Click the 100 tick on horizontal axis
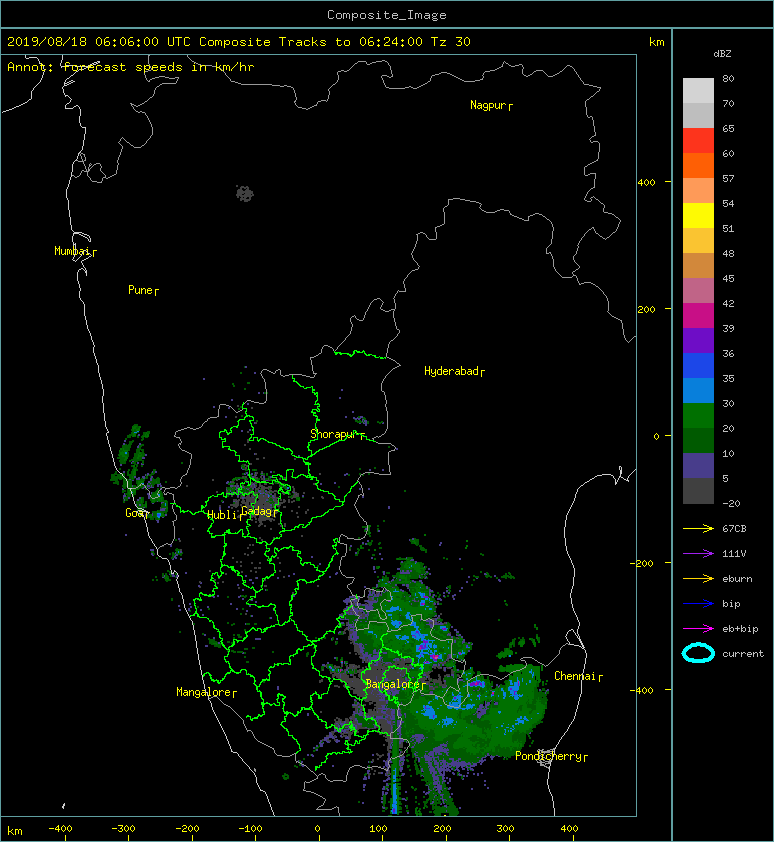The width and height of the screenshot is (774, 842). [378, 829]
